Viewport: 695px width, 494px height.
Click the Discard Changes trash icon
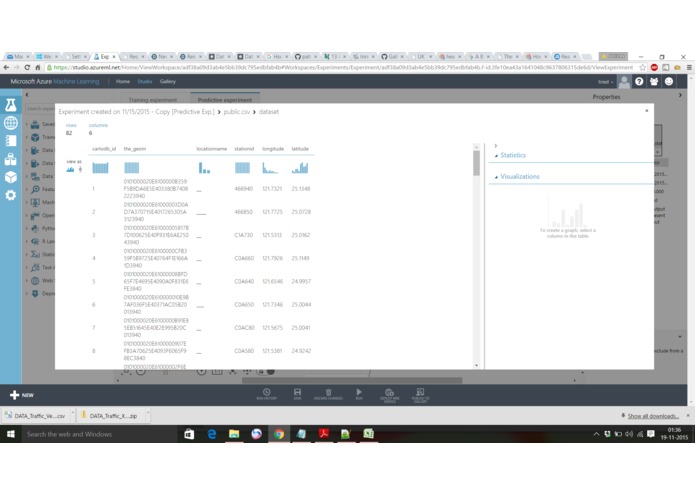point(328,393)
